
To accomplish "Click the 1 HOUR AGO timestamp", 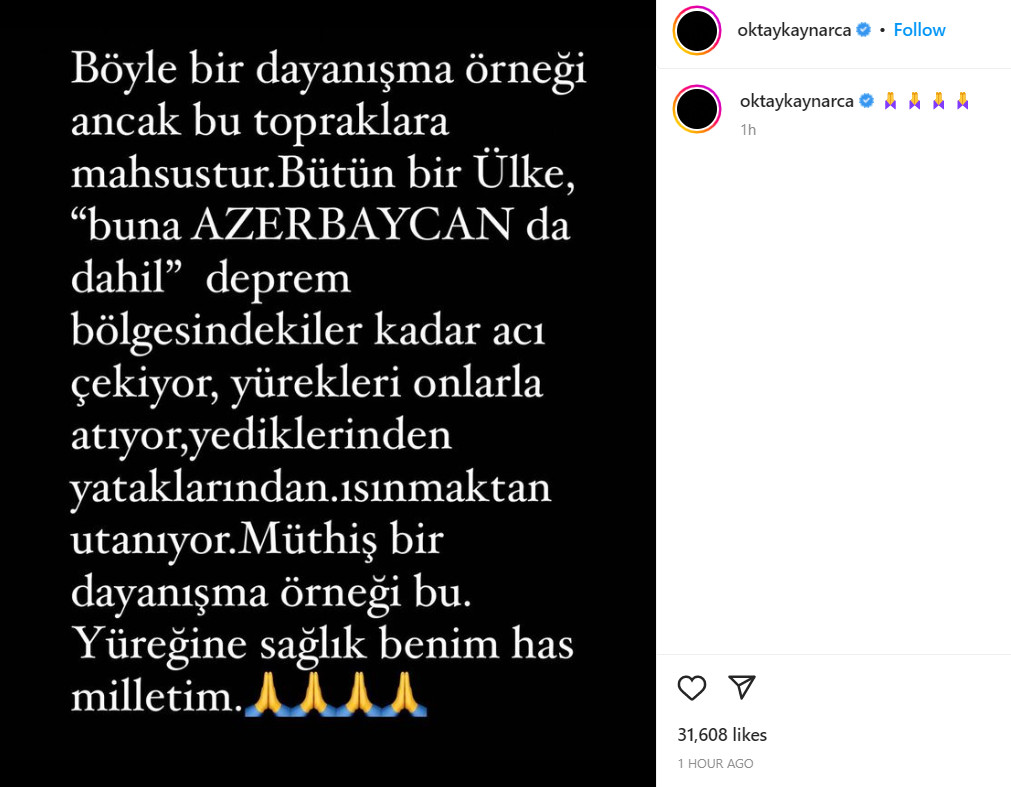I will coord(715,763).
